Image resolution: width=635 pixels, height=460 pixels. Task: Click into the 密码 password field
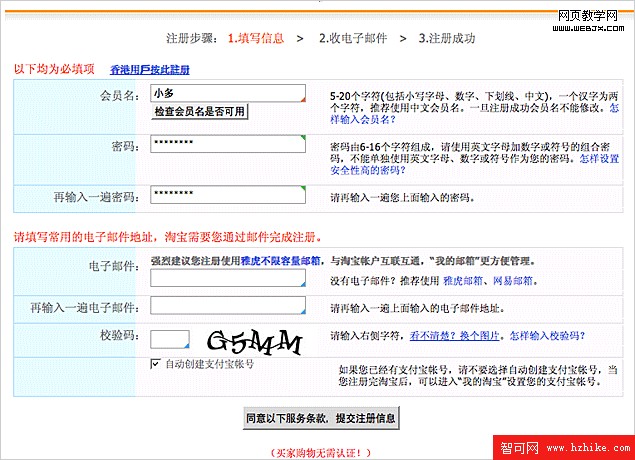pos(227,144)
